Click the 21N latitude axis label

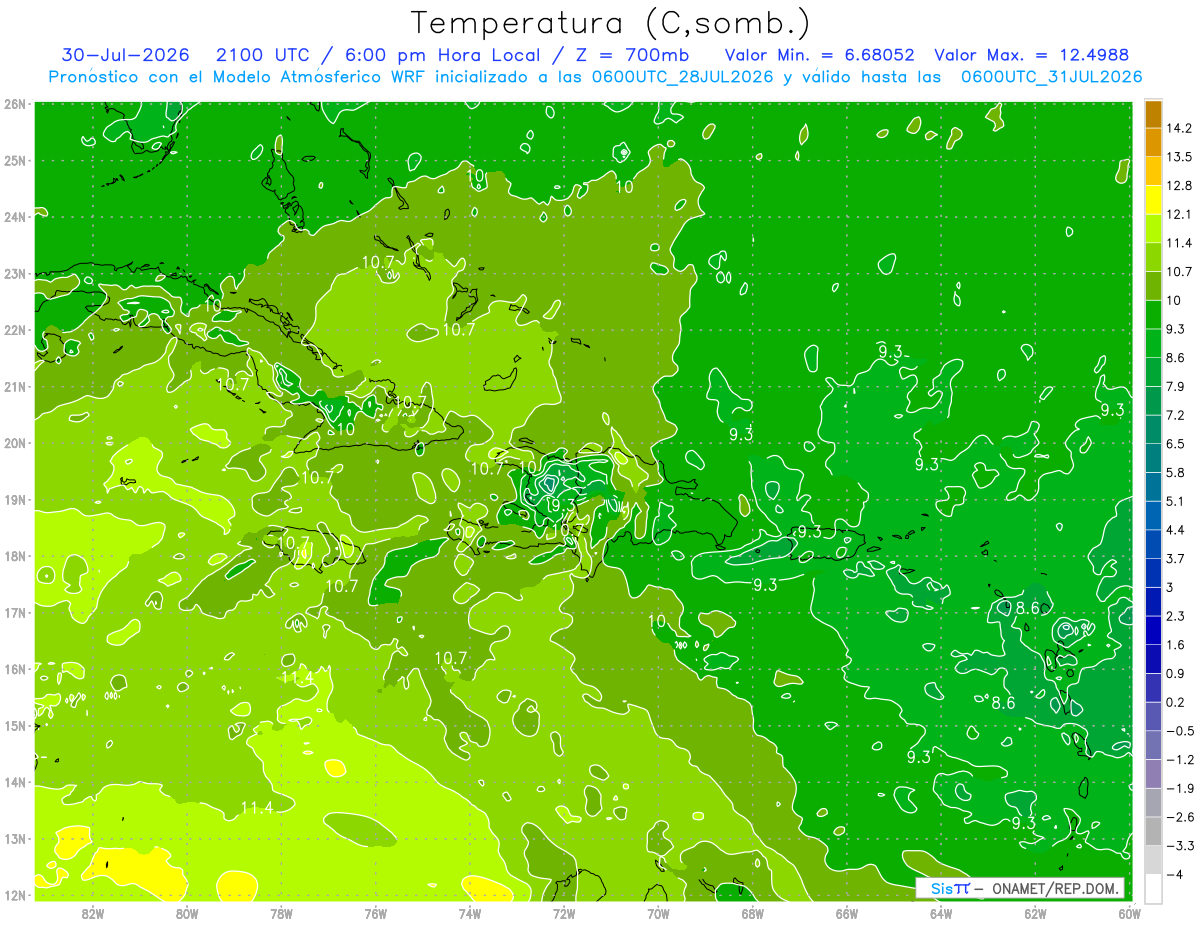[x=14, y=386]
